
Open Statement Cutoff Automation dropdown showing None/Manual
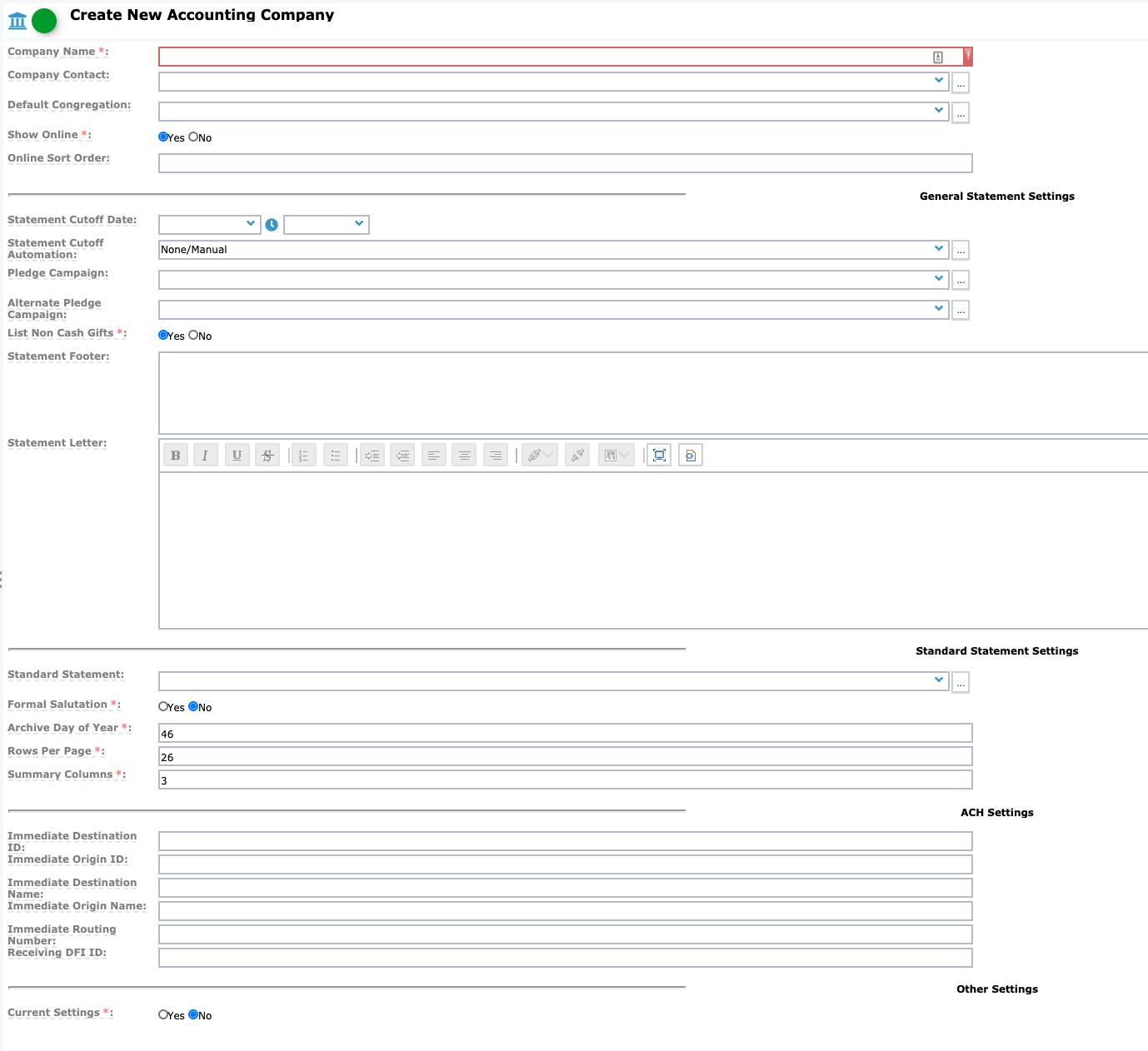(554, 250)
